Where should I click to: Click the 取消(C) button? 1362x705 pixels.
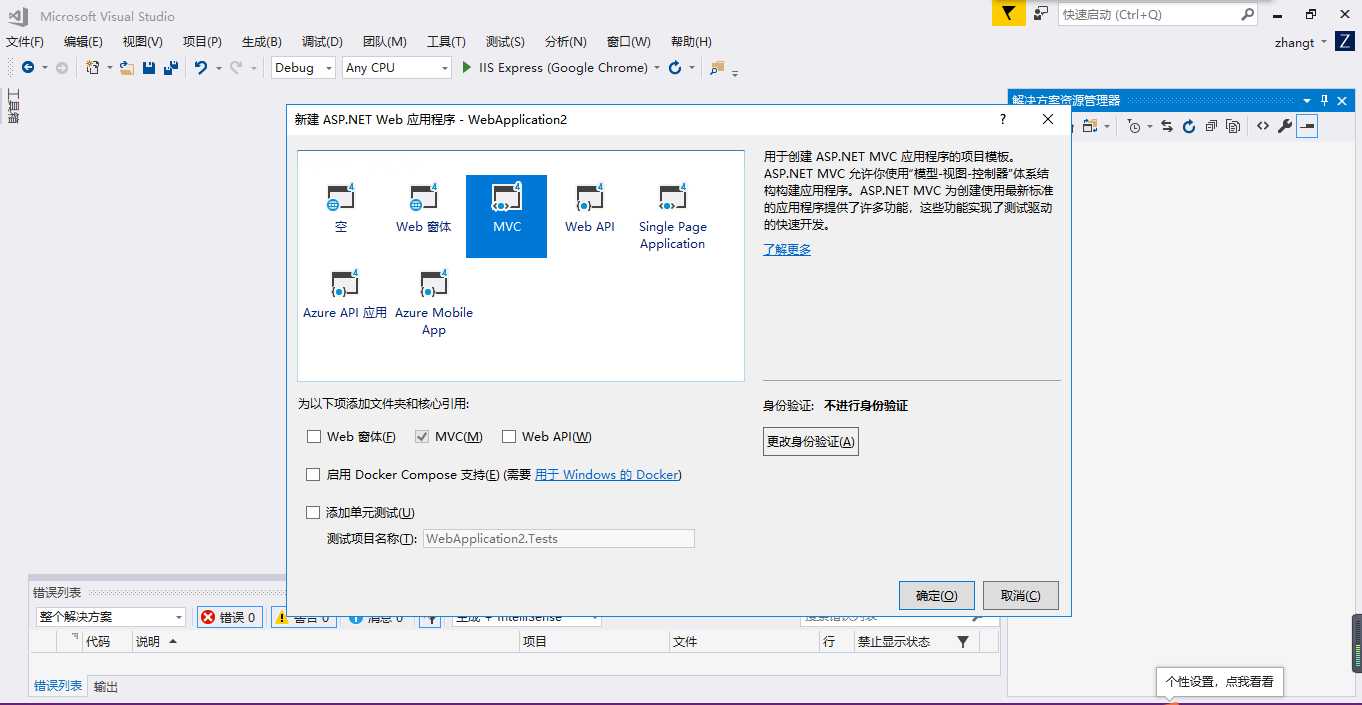click(x=1021, y=596)
